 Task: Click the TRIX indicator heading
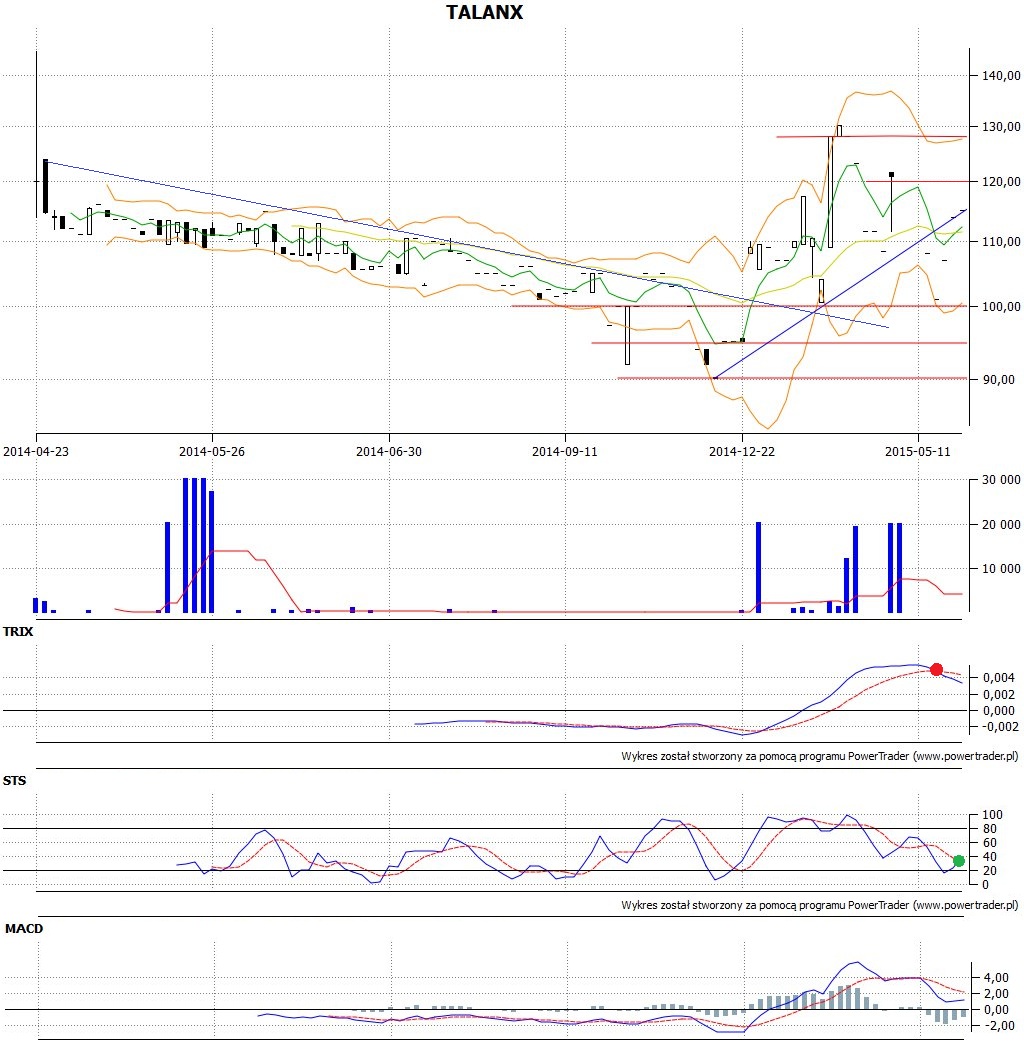click(18, 632)
